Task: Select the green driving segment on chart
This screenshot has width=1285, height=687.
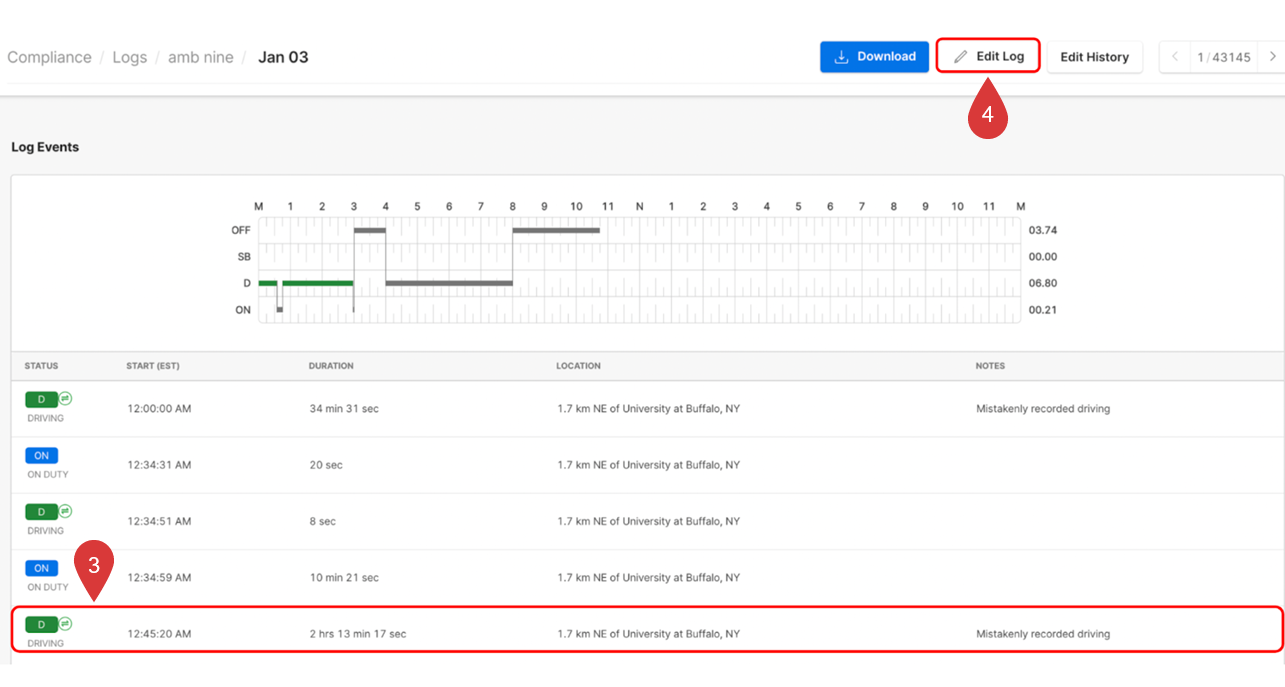Action: pyautogui.click(x=318, y=283)
